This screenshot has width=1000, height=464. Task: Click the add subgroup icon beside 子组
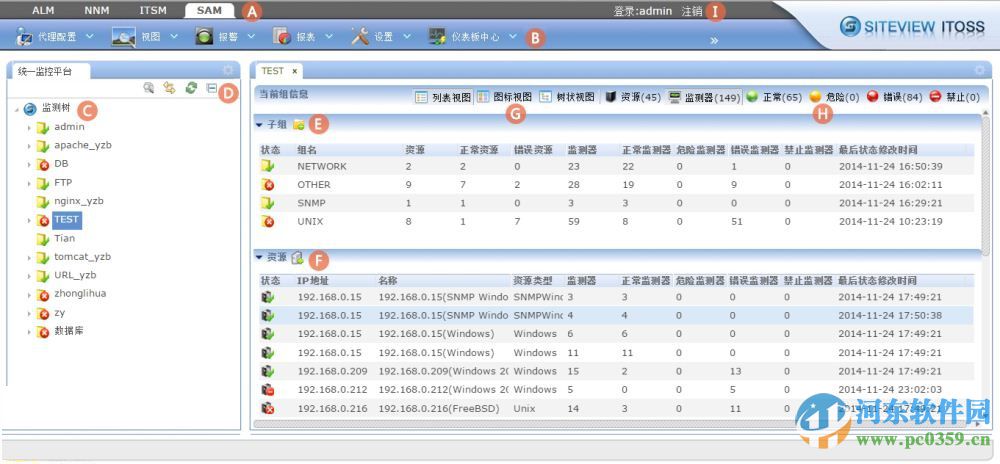298,125
